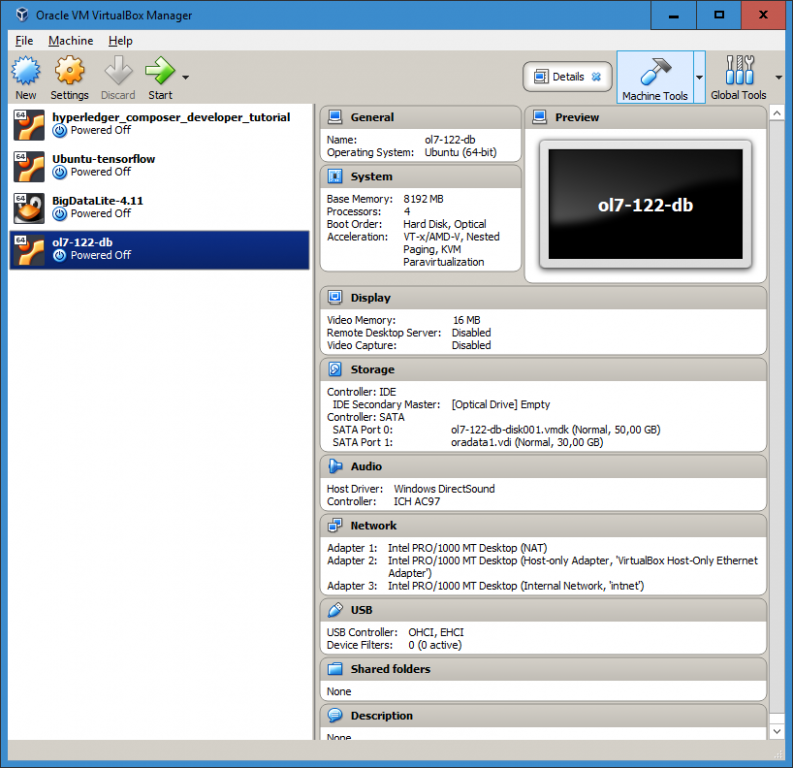This screenshot has height=768, width=793.
Task: Minimize the VirtualBox Manager window
Action: [673, 15]
